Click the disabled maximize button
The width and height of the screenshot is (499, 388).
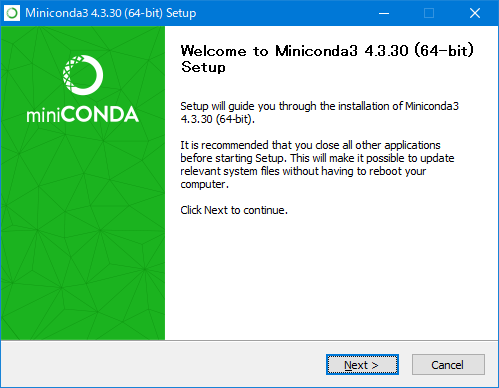(x=429, y=13)
